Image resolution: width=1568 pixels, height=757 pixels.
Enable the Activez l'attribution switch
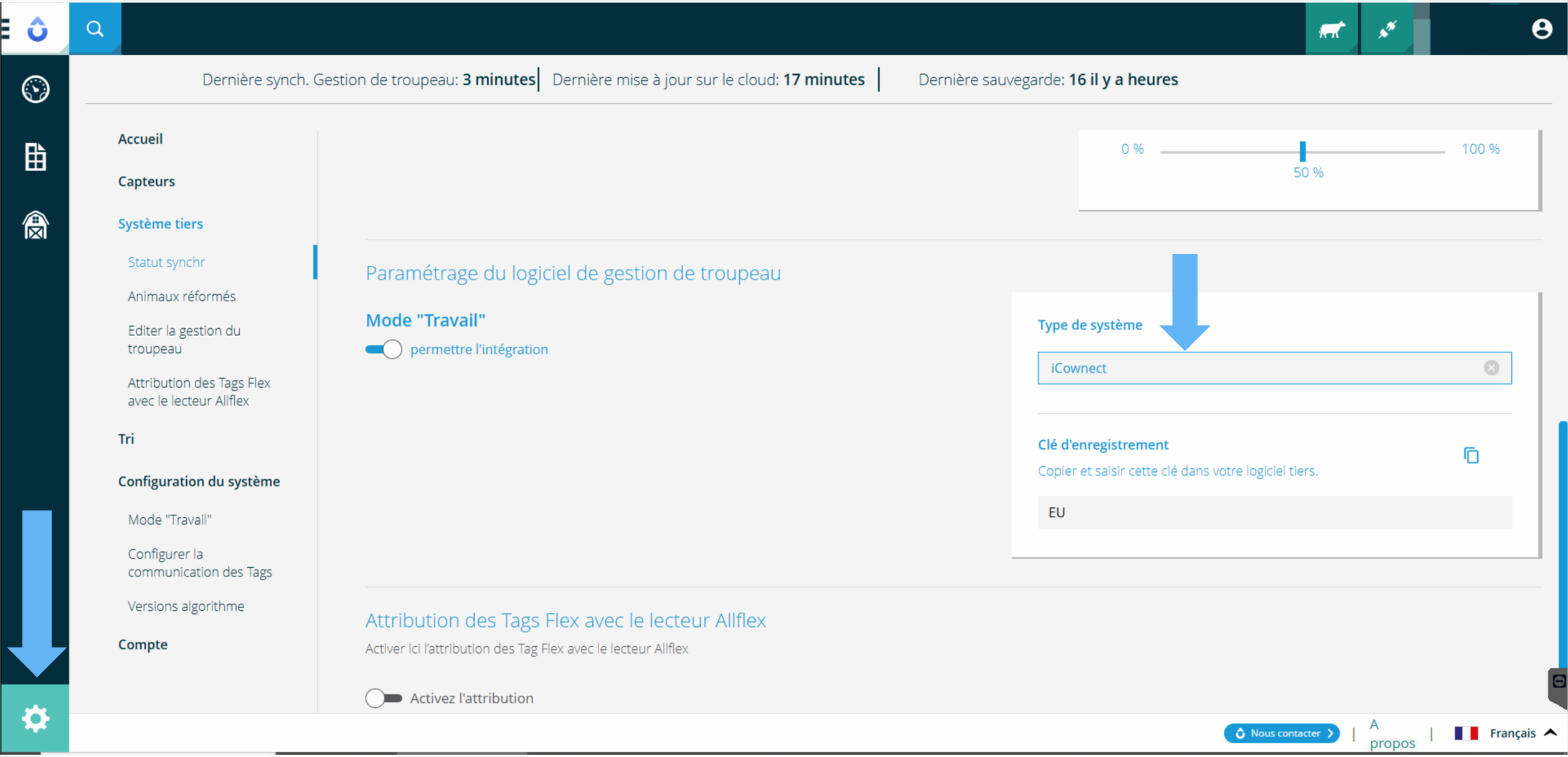(384, 698)
